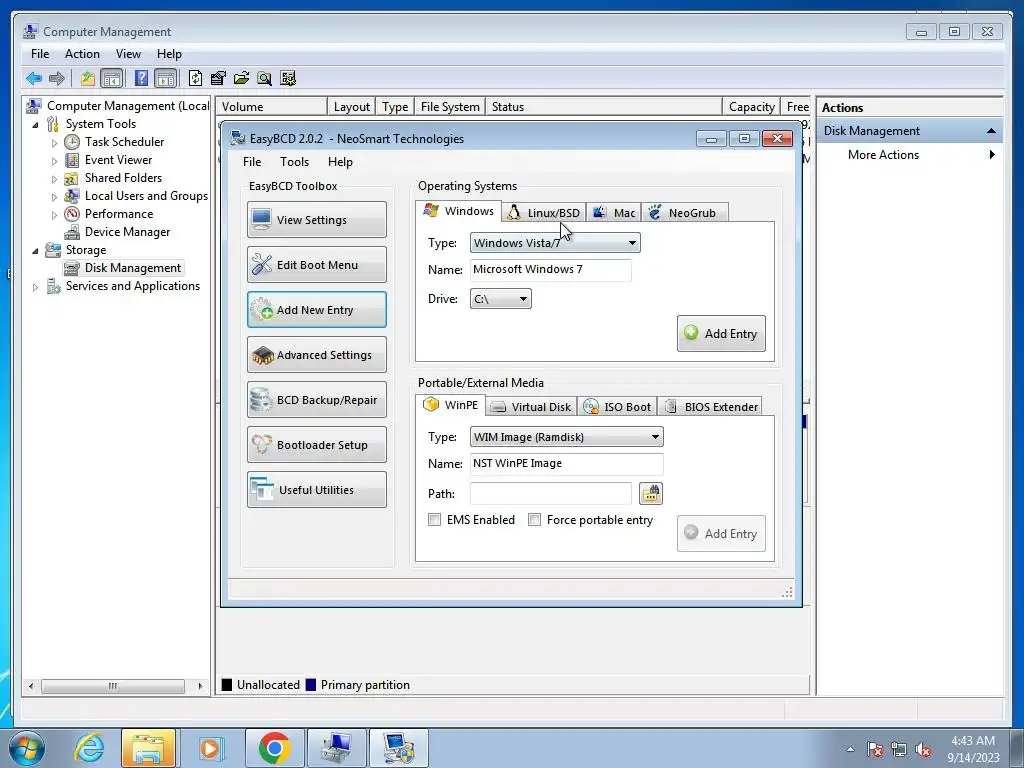Open EasyBCD File menu
Image resolution: width=1024 pixels, height=768 pixels.
tap(252, 162)
